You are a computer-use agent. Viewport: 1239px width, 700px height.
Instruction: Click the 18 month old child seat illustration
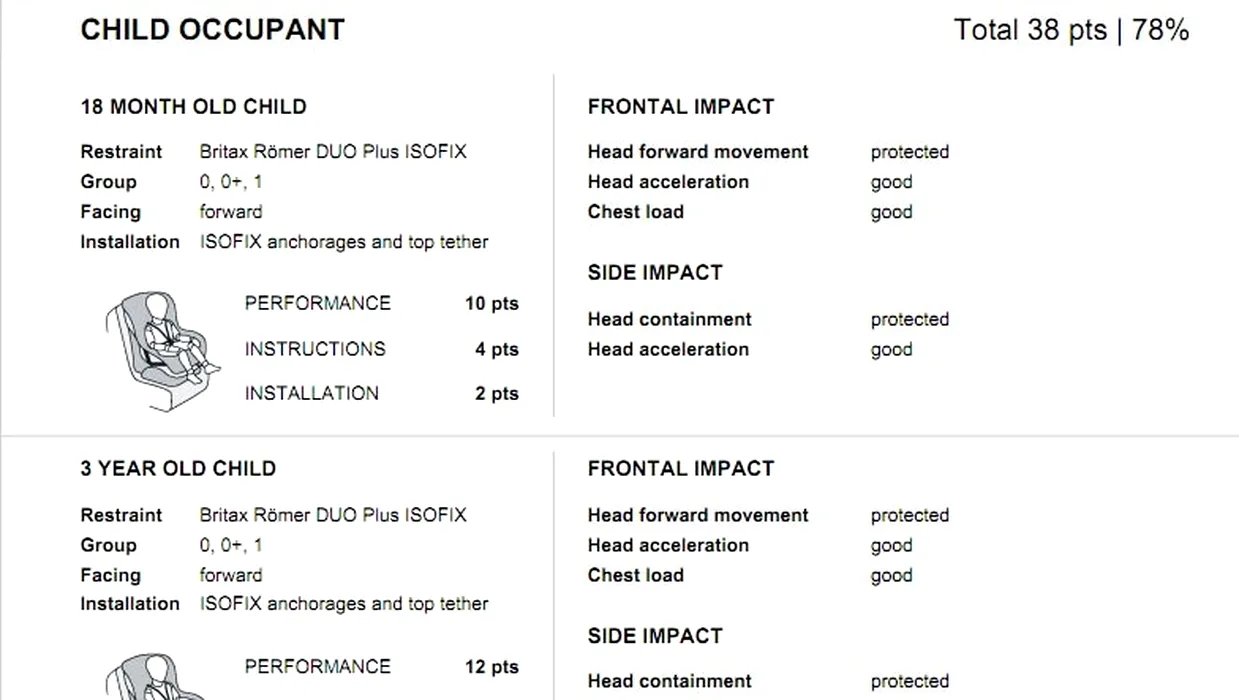pyautogui.click(x=160, y=350)
